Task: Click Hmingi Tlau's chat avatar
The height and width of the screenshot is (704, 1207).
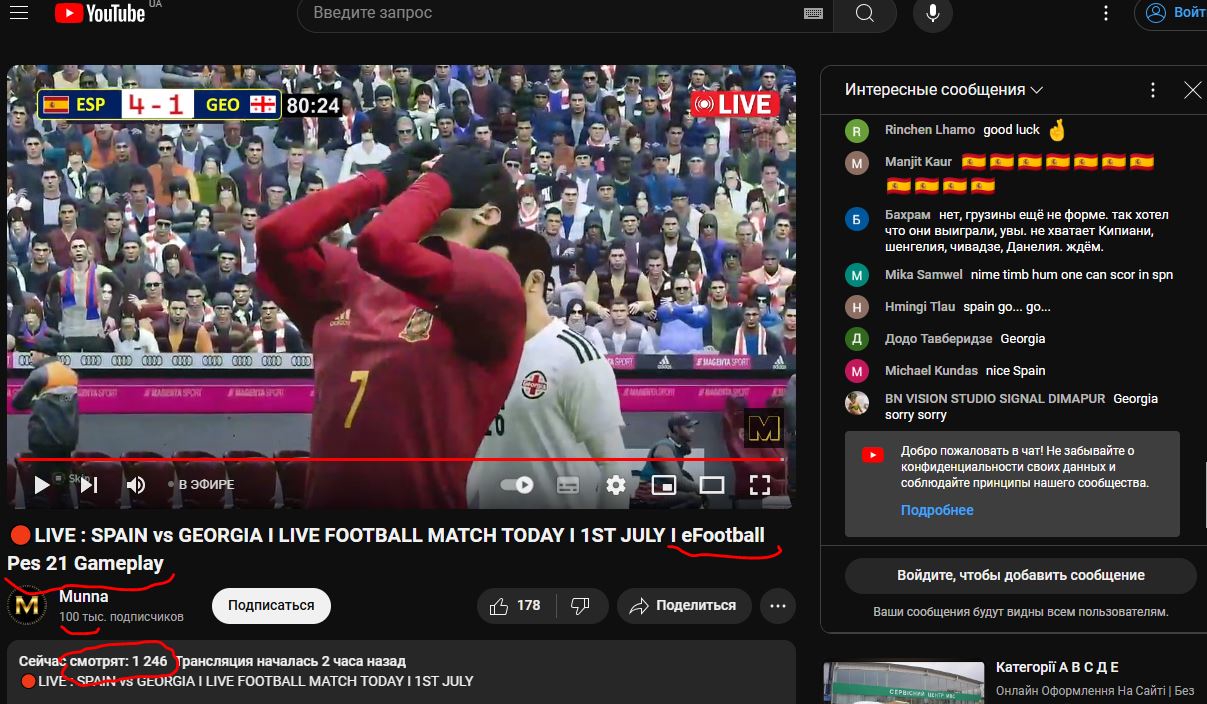Action: 857,307
